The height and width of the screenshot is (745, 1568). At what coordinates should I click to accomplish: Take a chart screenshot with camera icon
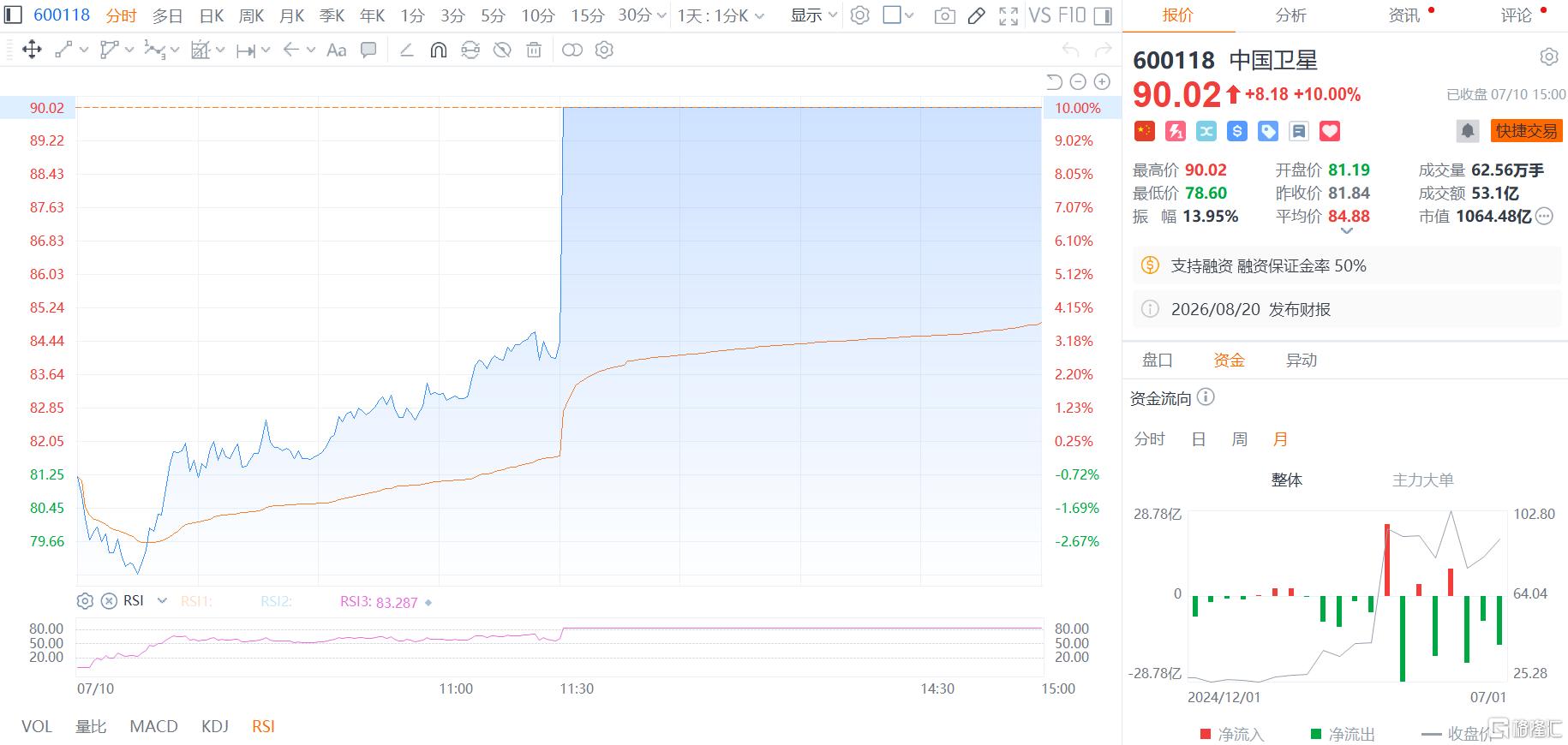tap(944, 15)
